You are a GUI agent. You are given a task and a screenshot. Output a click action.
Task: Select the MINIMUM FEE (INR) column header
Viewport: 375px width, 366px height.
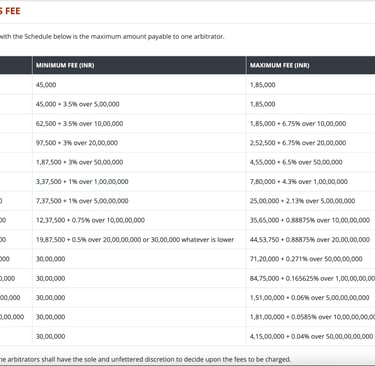coord(139,65)
